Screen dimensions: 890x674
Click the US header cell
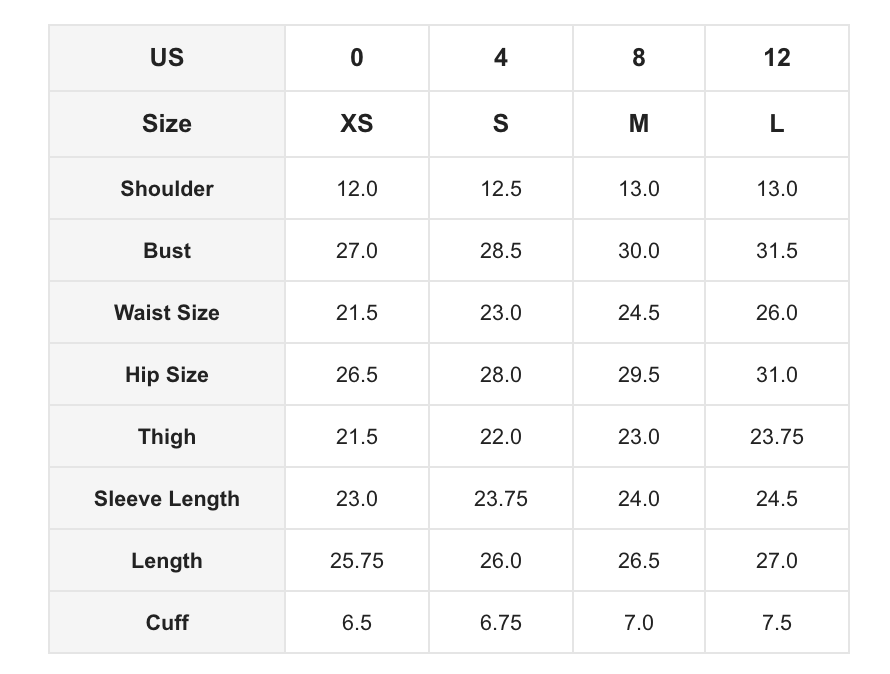pyautogui.click(x=167, y=57)
